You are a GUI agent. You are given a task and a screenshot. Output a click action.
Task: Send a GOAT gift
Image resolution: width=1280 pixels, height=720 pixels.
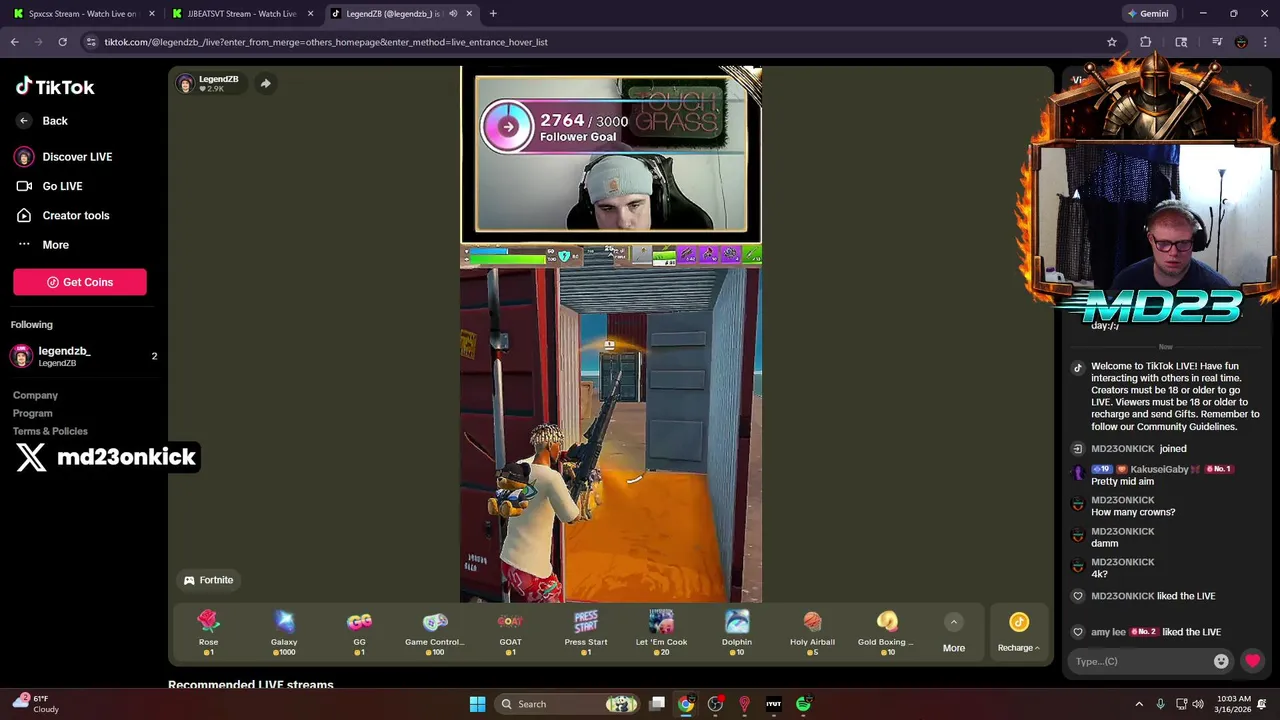tap(510, 633)
